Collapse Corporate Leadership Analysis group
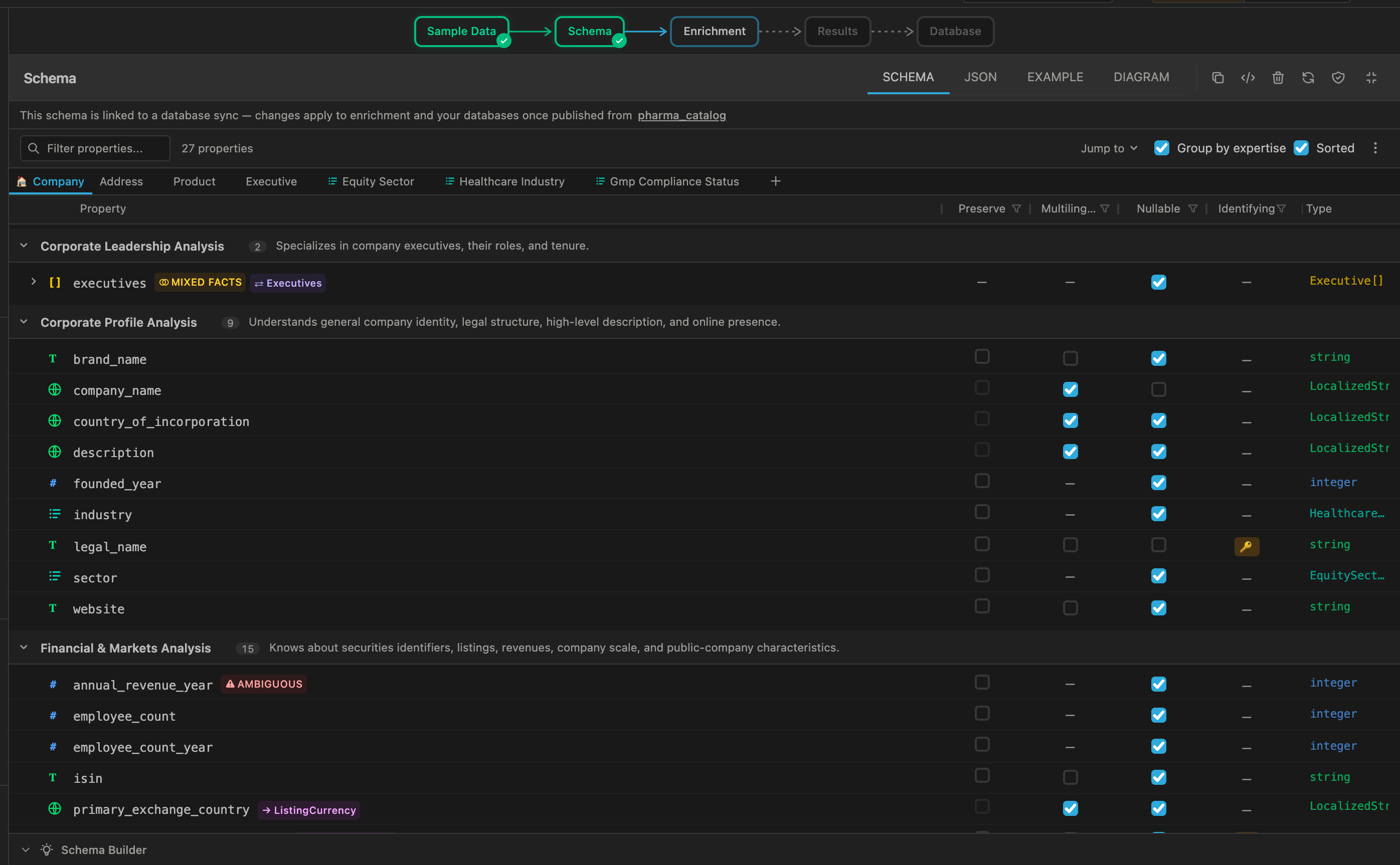The height and width of the screenshot is (865, 1400). [x=24, y=246]
